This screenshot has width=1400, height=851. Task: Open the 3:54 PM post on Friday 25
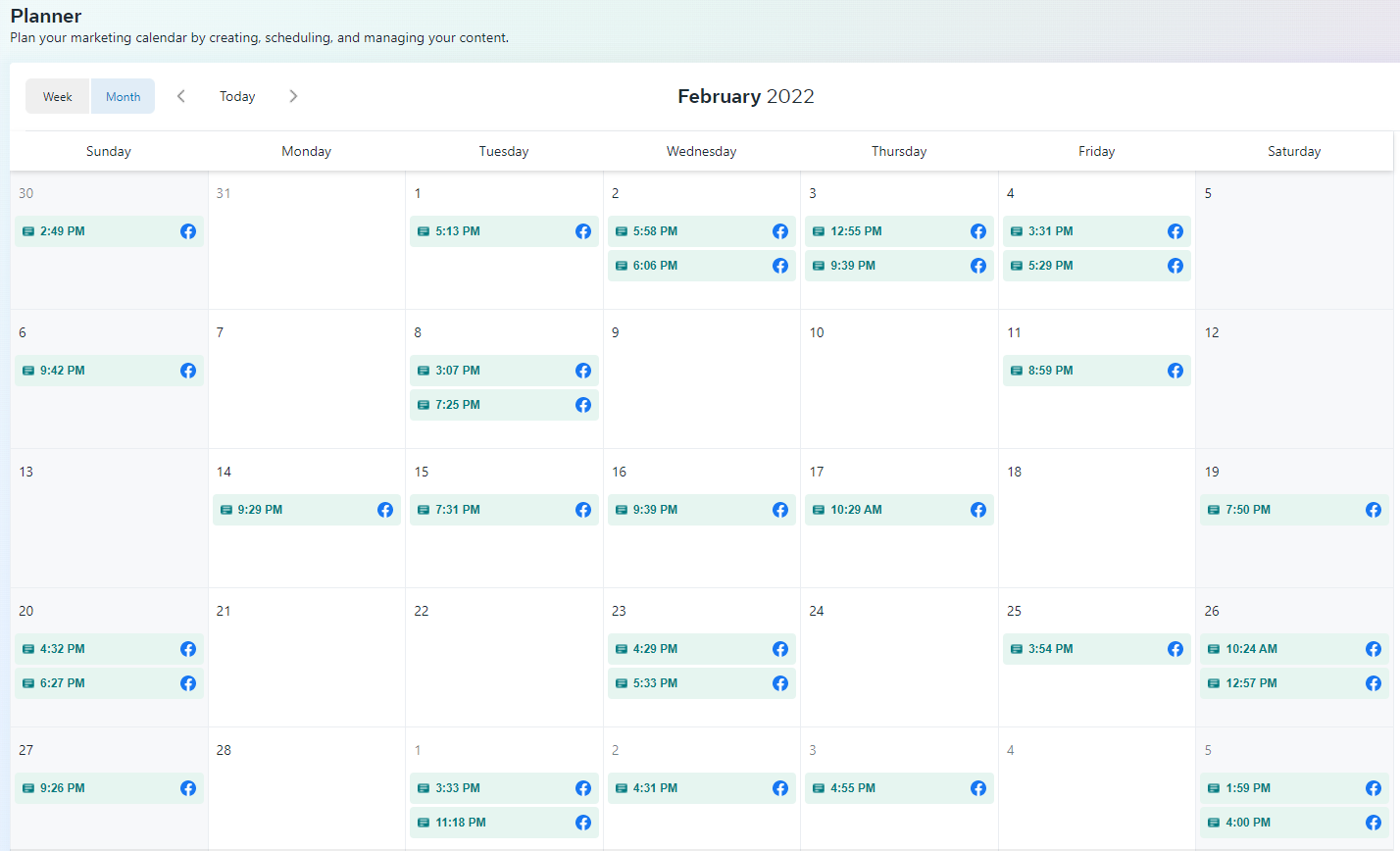pyautogui.click(x=1078, y=649)
